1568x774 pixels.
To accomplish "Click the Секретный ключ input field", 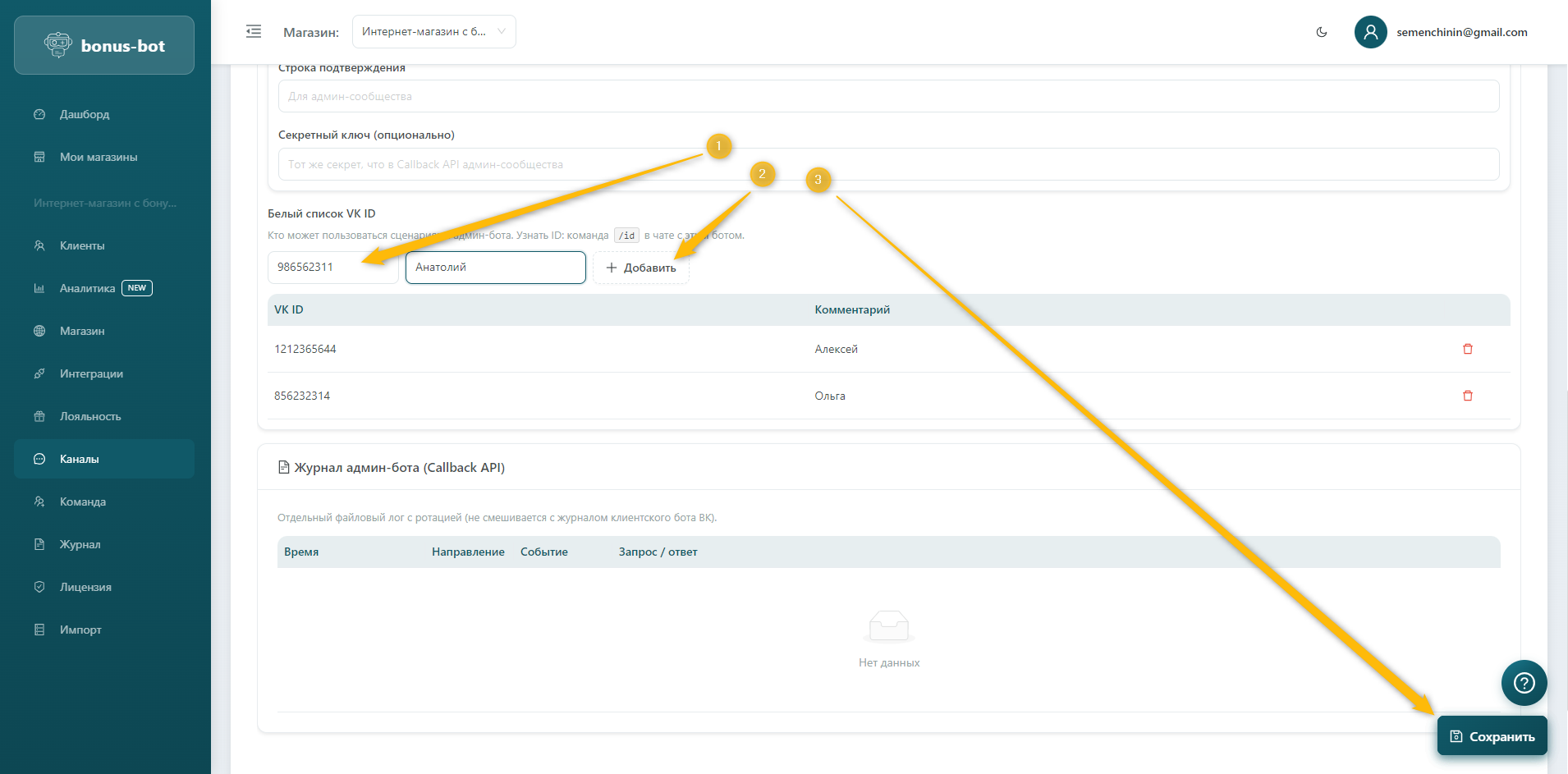I will [888, 164].
